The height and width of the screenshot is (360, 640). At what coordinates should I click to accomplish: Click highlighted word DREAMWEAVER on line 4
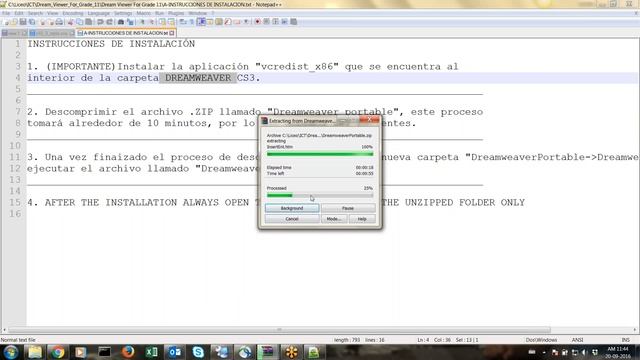coord(198,78)
